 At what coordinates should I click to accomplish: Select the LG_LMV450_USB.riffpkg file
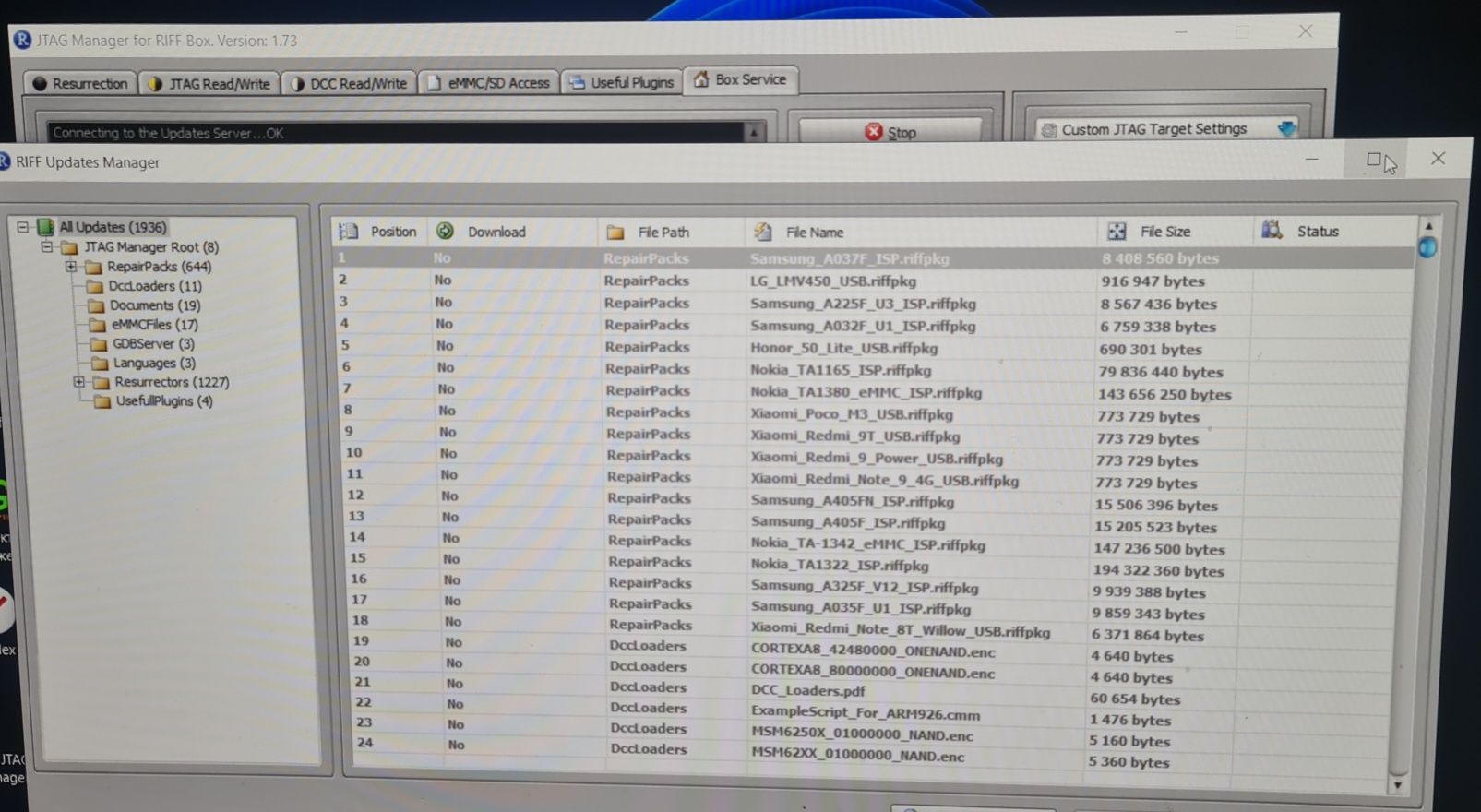[x=833, y=281]
